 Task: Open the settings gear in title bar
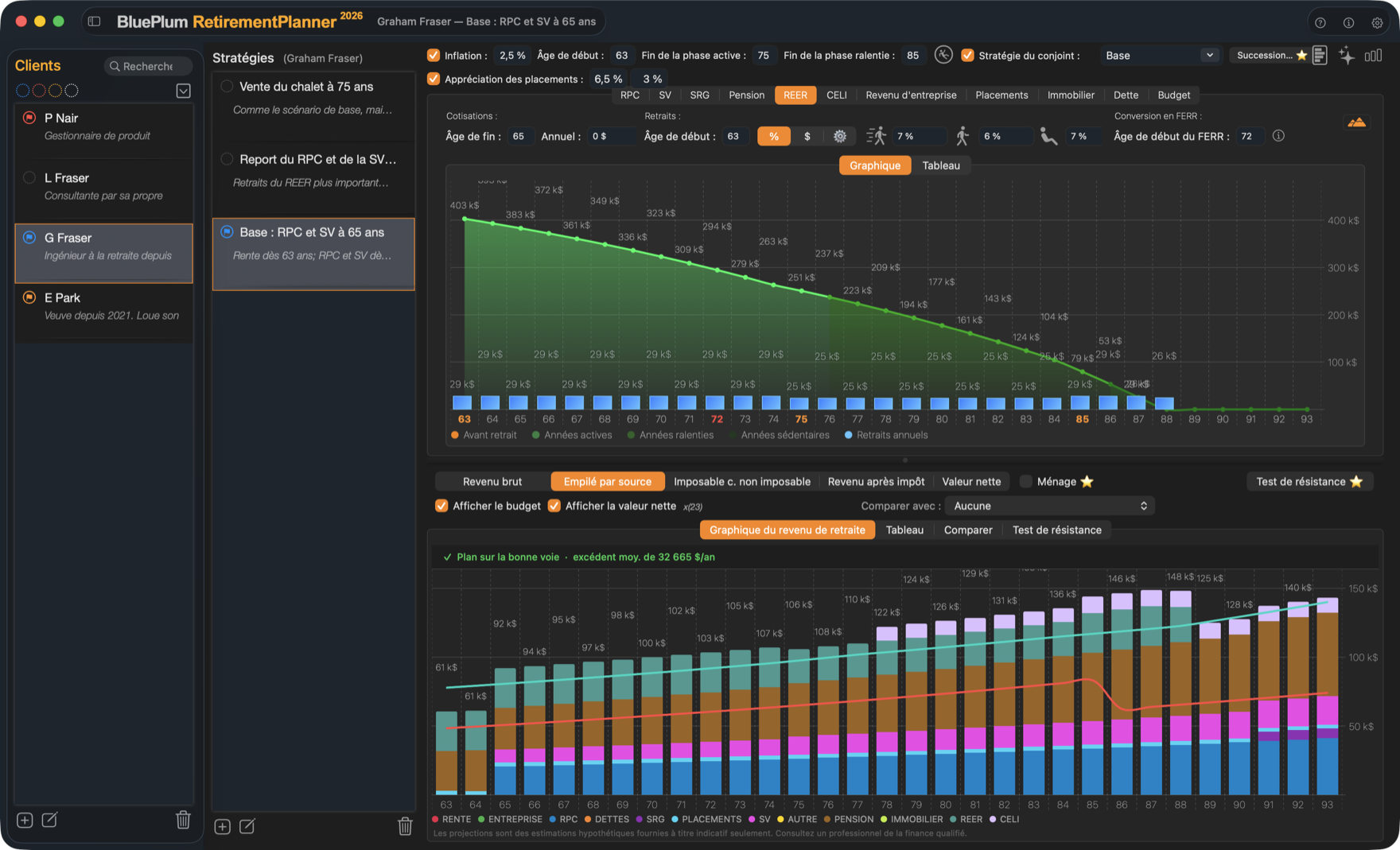[1377, 22]
